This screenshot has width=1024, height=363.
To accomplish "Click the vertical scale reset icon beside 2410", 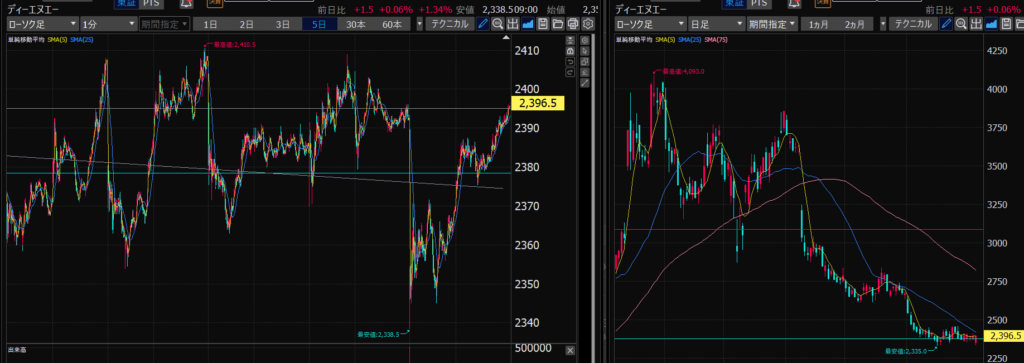I will pos(571,40).
